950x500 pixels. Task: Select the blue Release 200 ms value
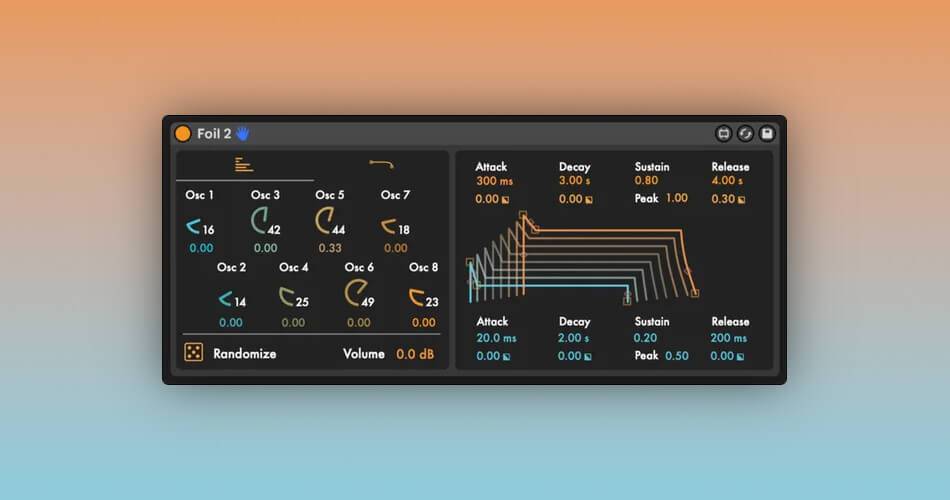point(729,338)
